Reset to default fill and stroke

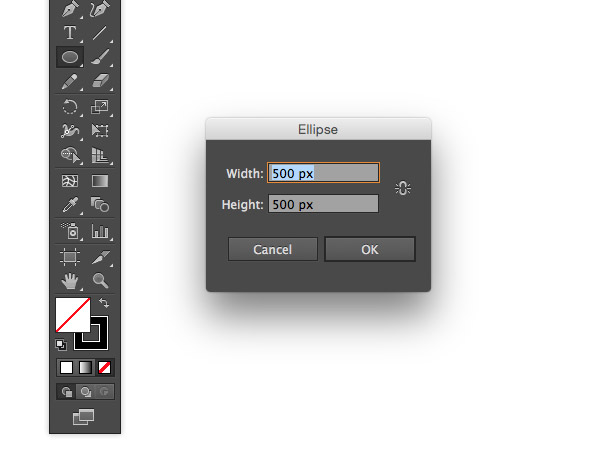point(60,343)
